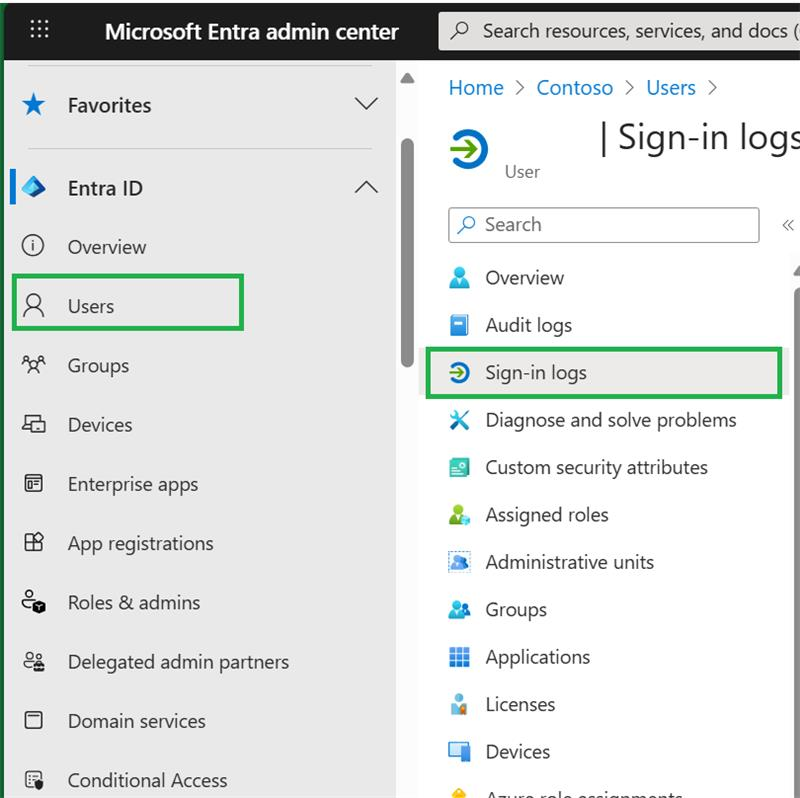Click the user menu Search box
800x798 pixels.
click(604, 225)
